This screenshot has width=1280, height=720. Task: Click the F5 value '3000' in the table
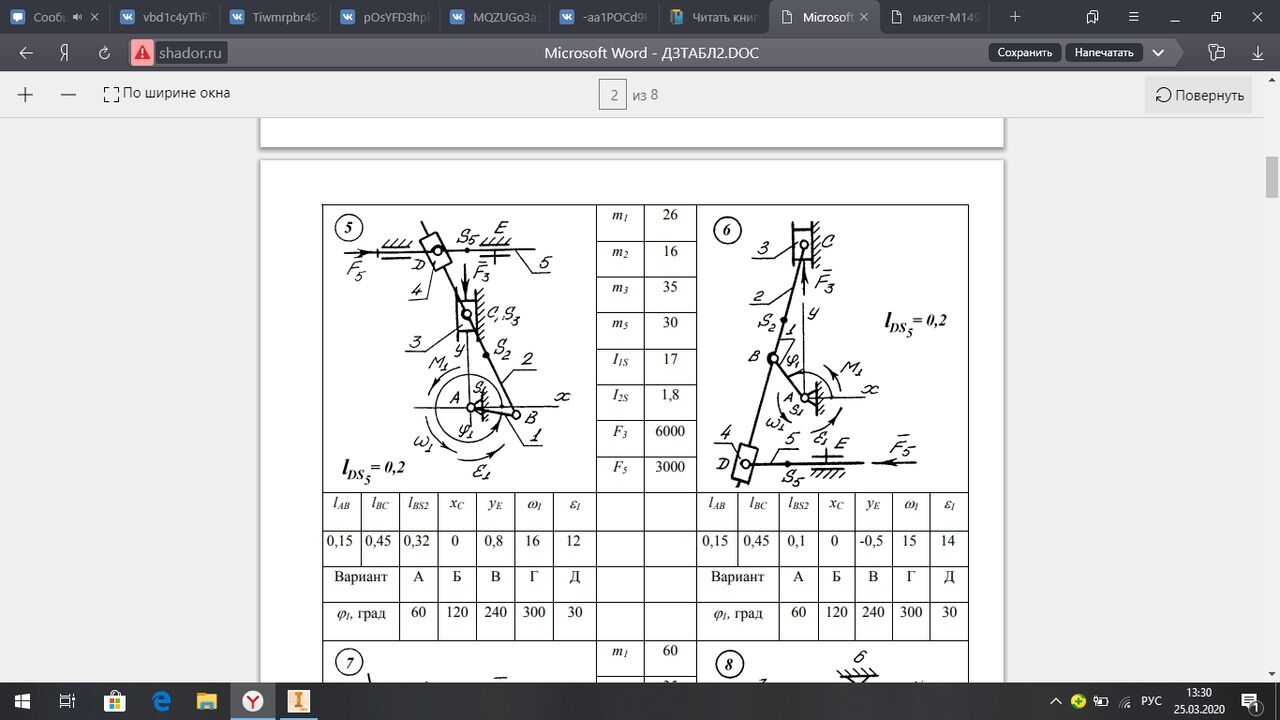[670, 467]
